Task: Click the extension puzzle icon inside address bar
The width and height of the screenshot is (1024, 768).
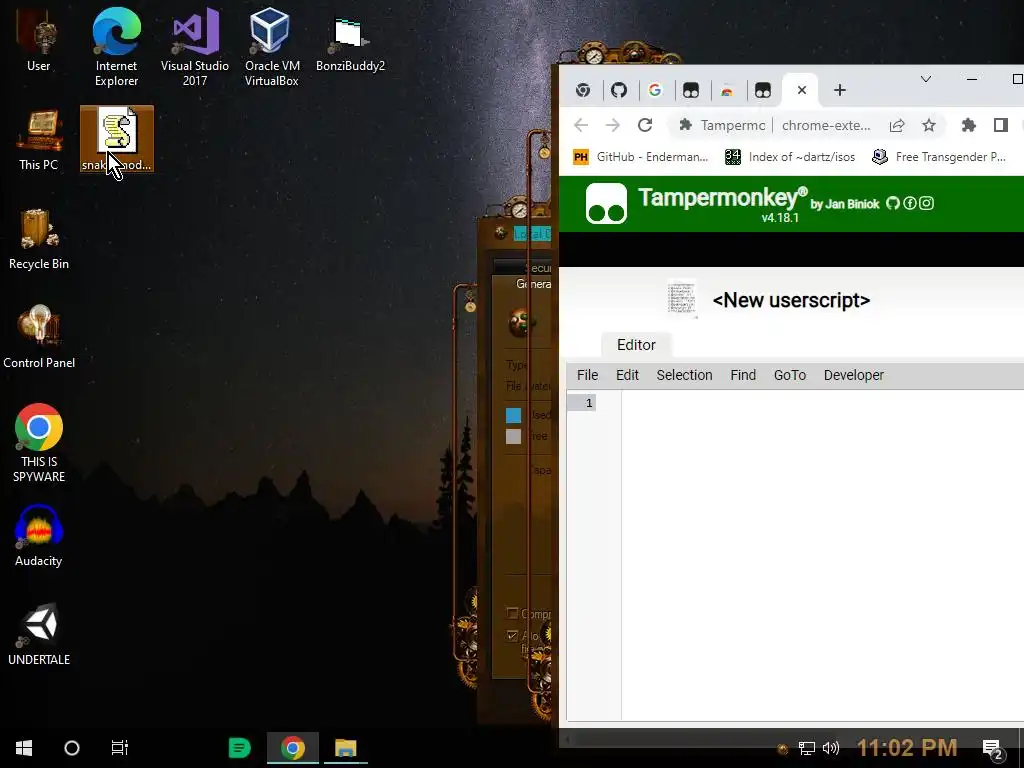Action: (685, 125)
